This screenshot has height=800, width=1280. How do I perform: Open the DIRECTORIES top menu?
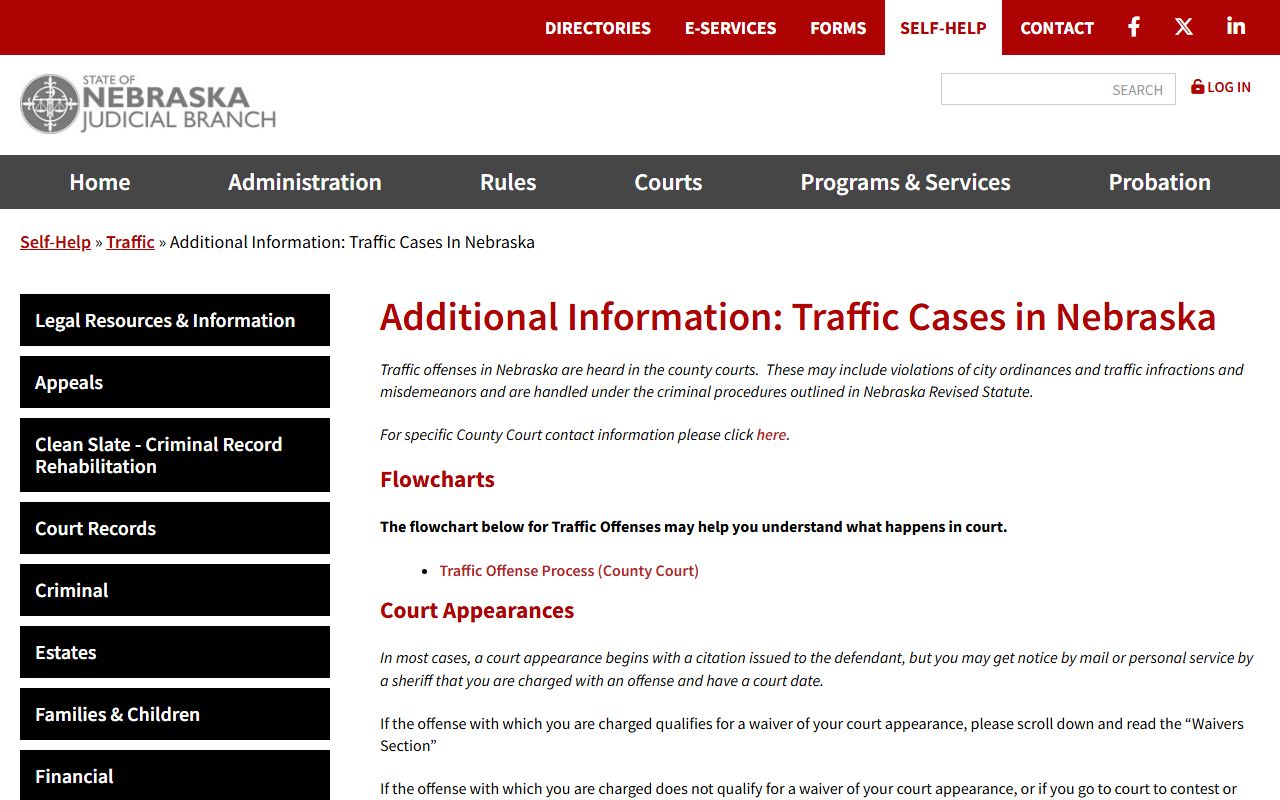coord(598,28)
